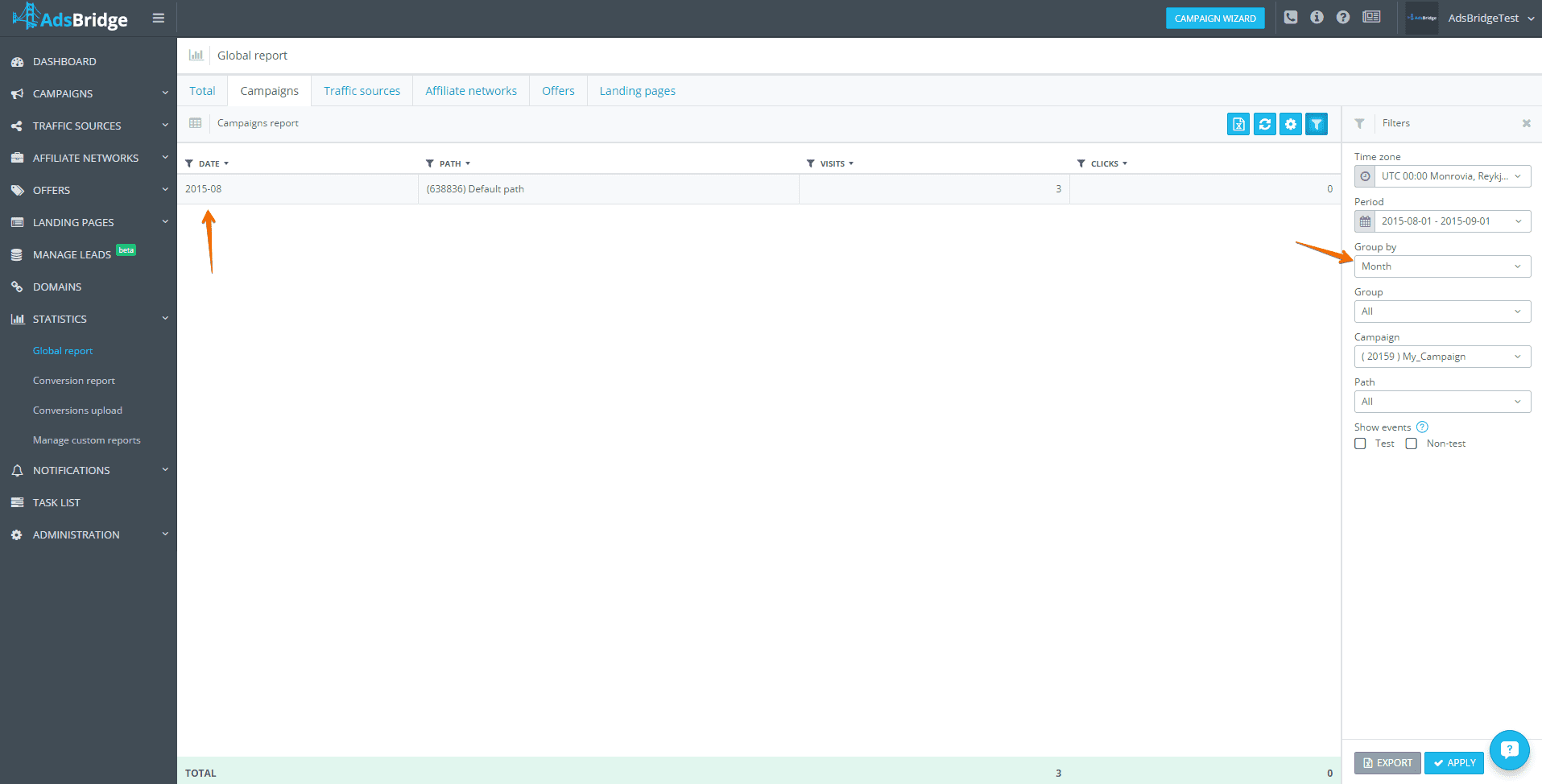Toggle the hamburger sidebar menu
This screenshot has width=1542, height=784.
[x=159, y=18]
